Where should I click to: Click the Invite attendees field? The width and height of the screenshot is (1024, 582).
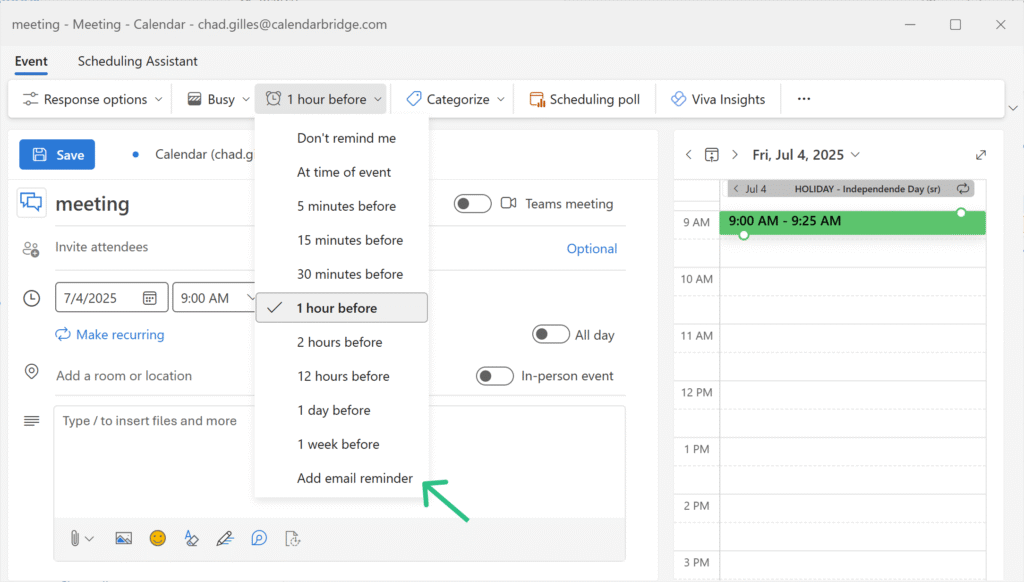154,247
